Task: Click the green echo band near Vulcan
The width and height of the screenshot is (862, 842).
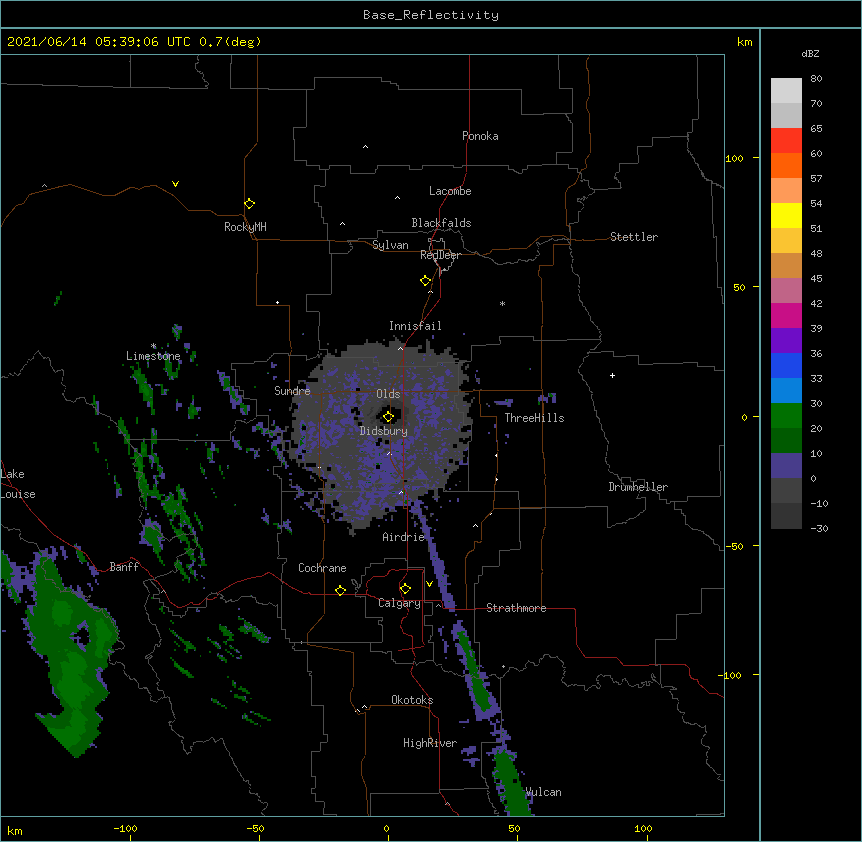Action: (512, 783)
